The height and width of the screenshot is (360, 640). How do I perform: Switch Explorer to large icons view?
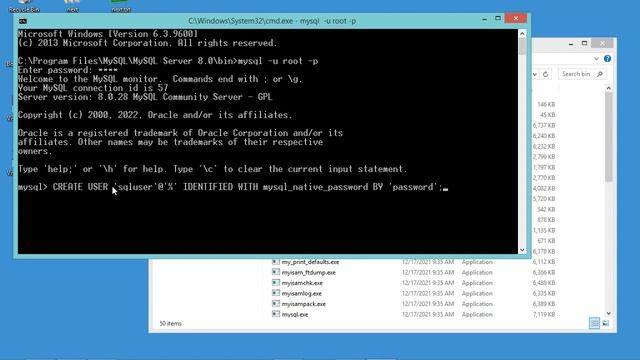[x=606, y=323]
